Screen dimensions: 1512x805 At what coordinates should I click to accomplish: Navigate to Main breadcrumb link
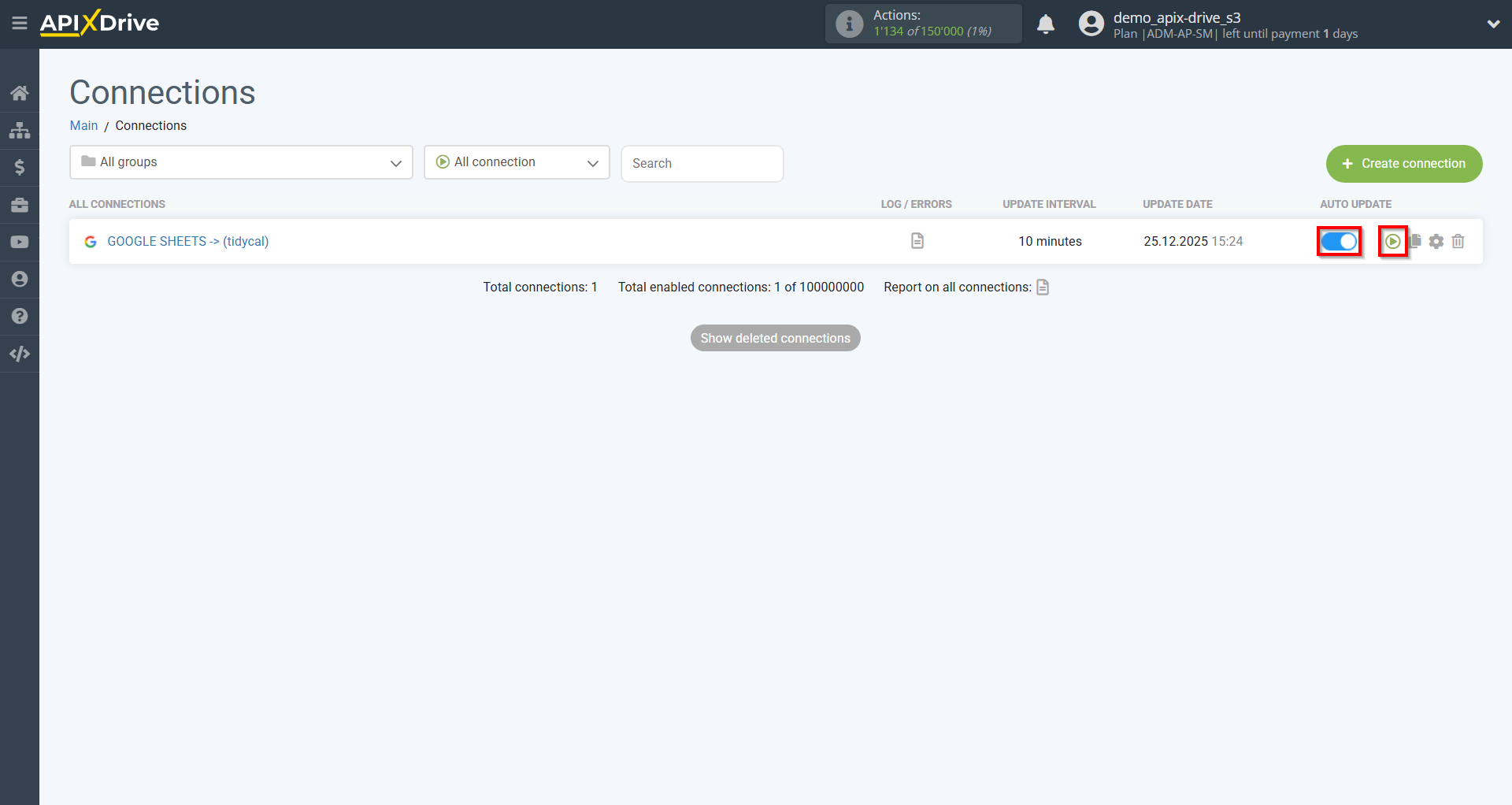point(83,125)
